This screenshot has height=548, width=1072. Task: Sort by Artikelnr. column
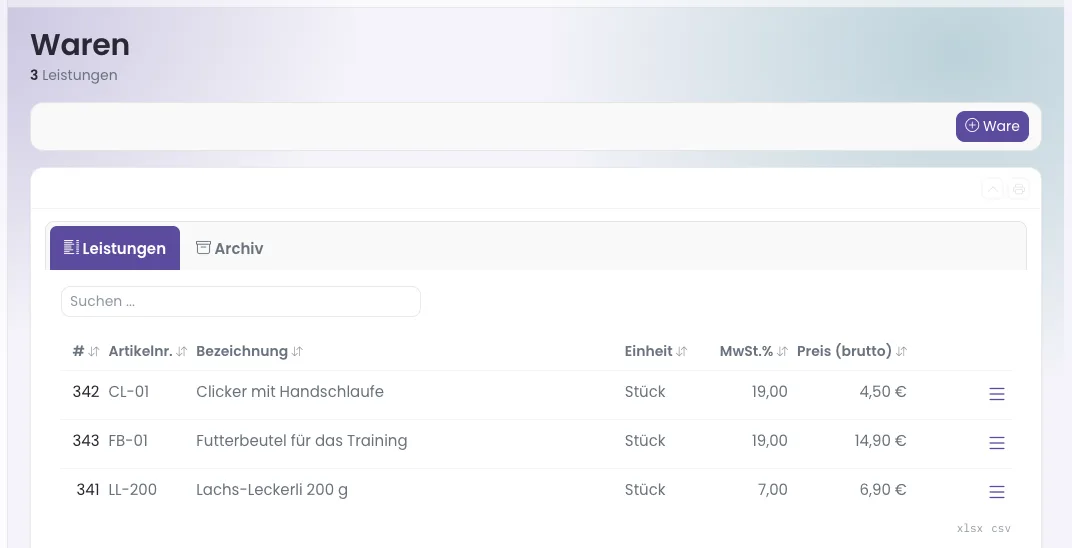[148, 351]
